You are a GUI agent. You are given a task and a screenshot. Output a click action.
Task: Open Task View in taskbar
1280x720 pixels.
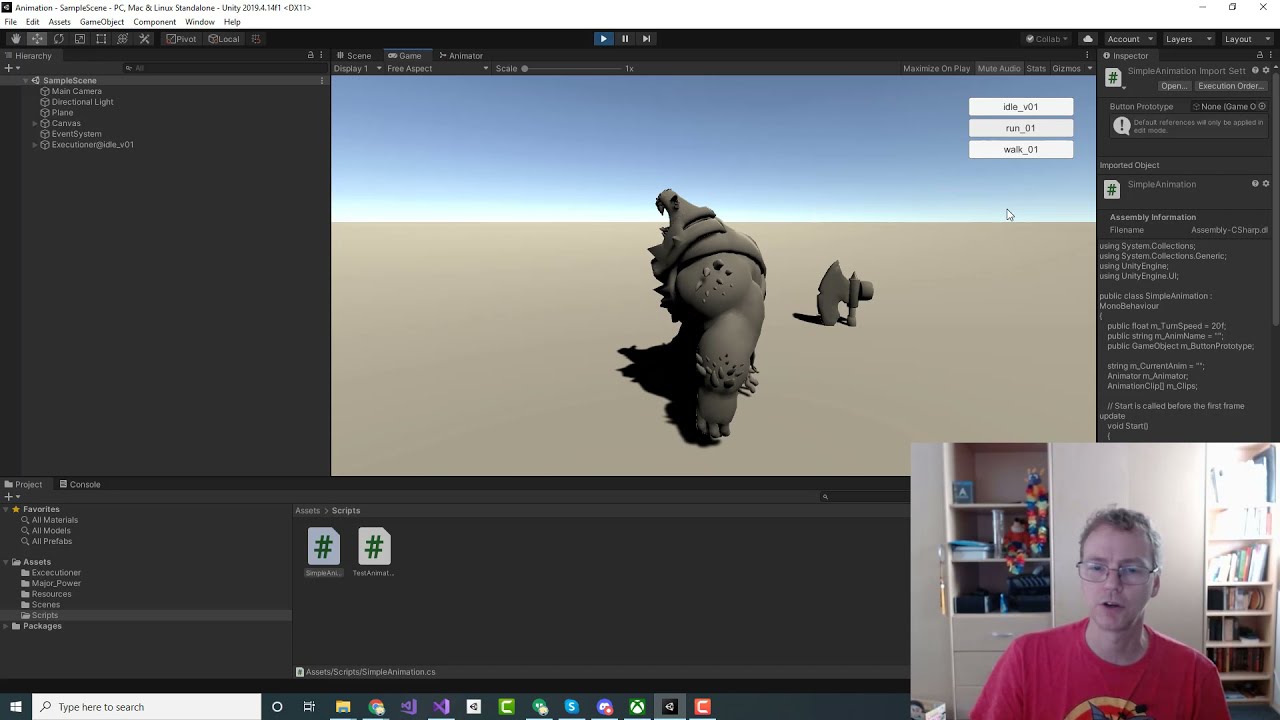pos(309,707)
